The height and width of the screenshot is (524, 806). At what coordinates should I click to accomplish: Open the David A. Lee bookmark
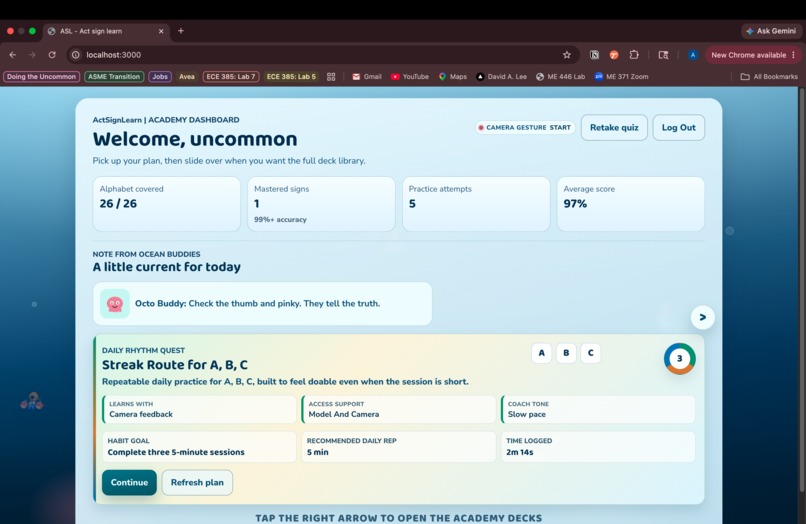click(501, 77)
